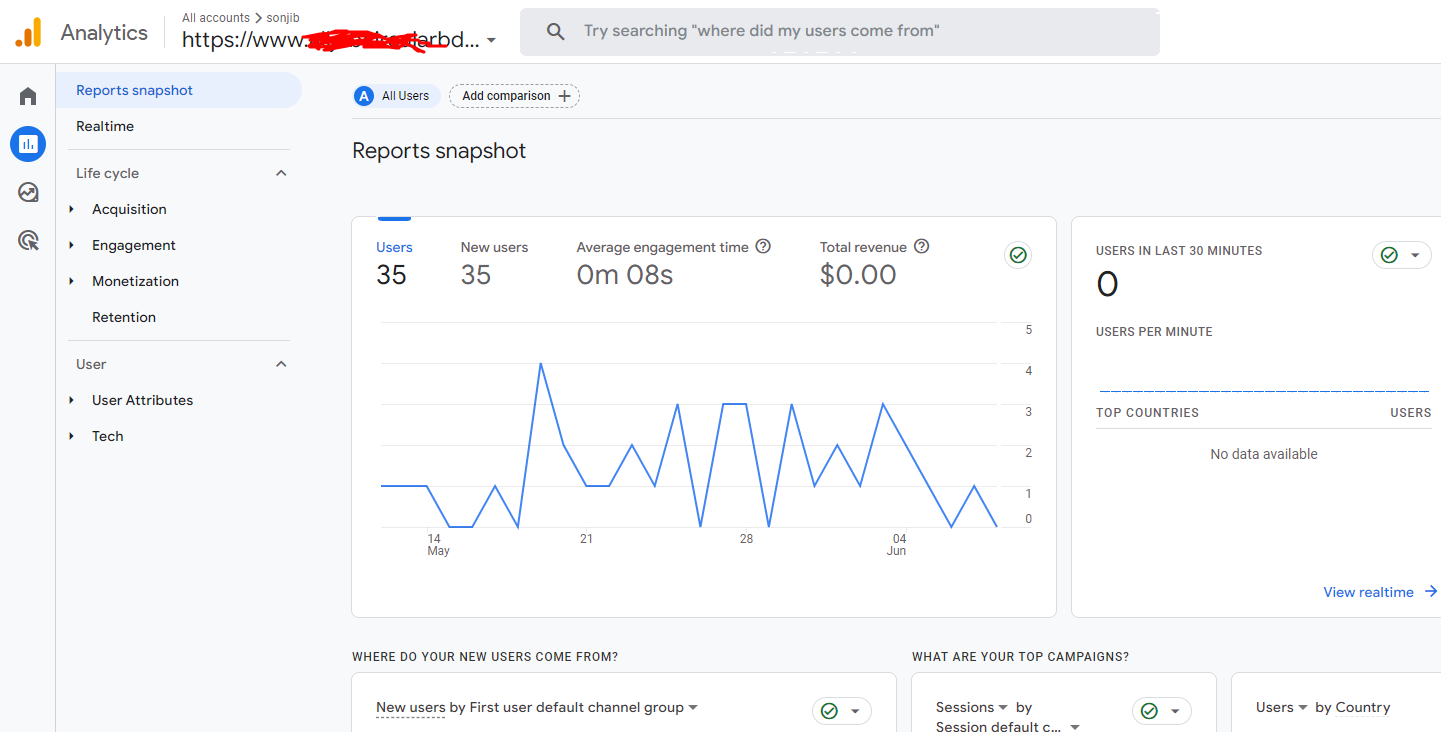Select the Reports bar chart icon
1441x732 pixels.
[x=28, y=144]
